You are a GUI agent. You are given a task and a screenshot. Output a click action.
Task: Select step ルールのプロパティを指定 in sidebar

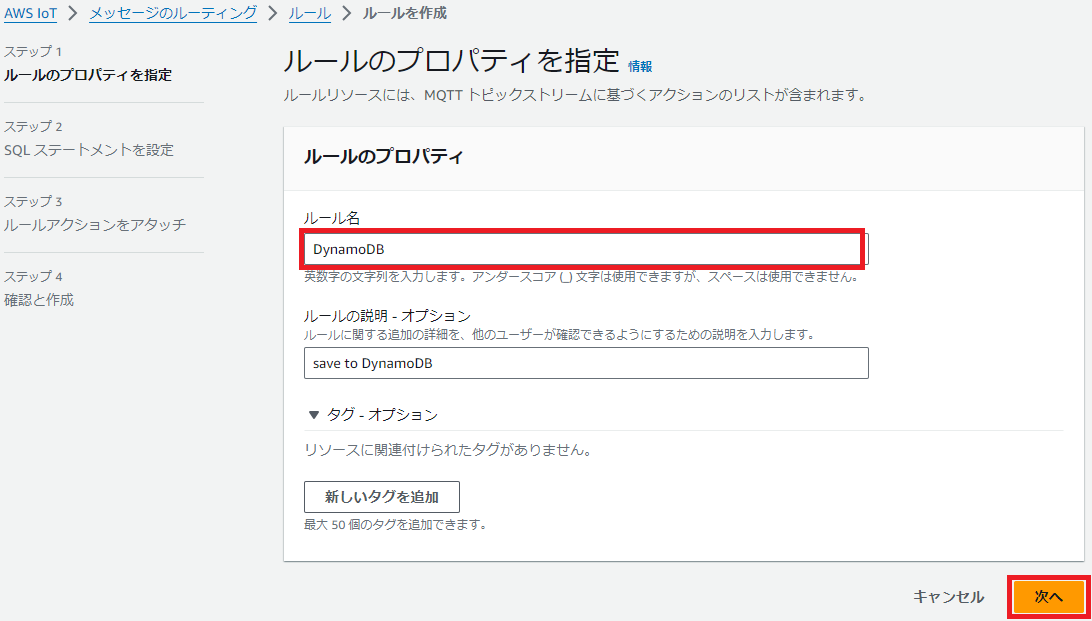point(88,75)
